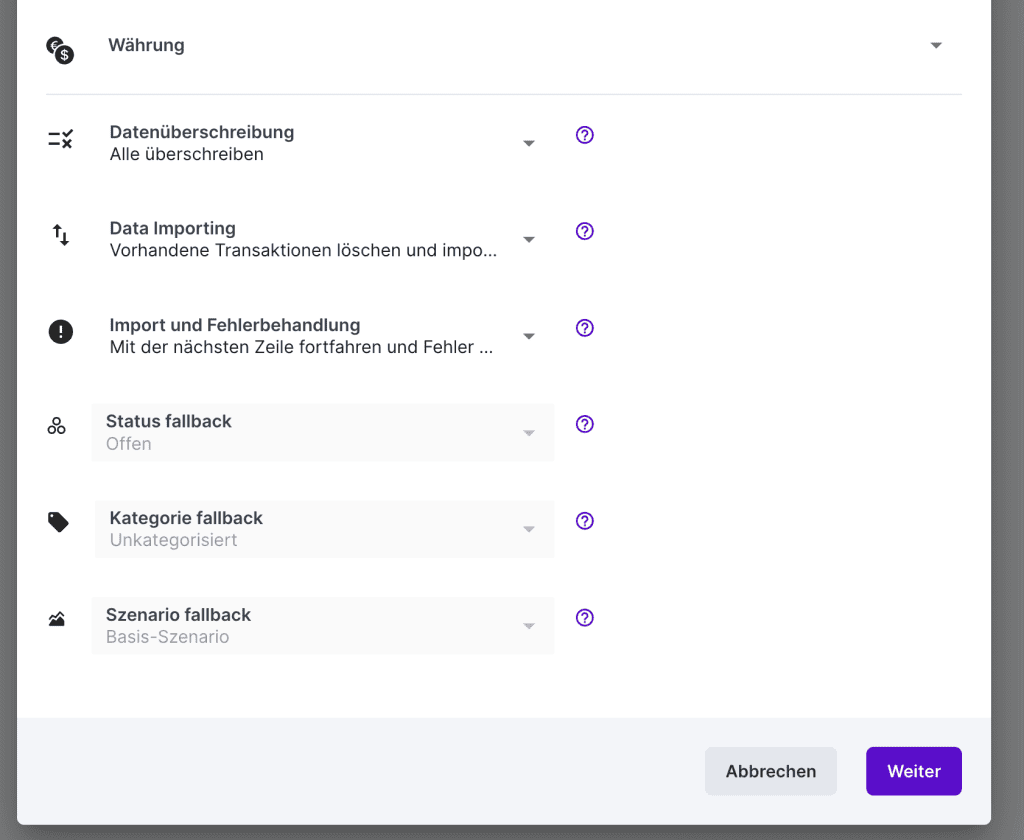This screenshot has width=1024, height=840.
Task: Click the Datenüberschreibung overwrite icon
Action: click(60, 140)
